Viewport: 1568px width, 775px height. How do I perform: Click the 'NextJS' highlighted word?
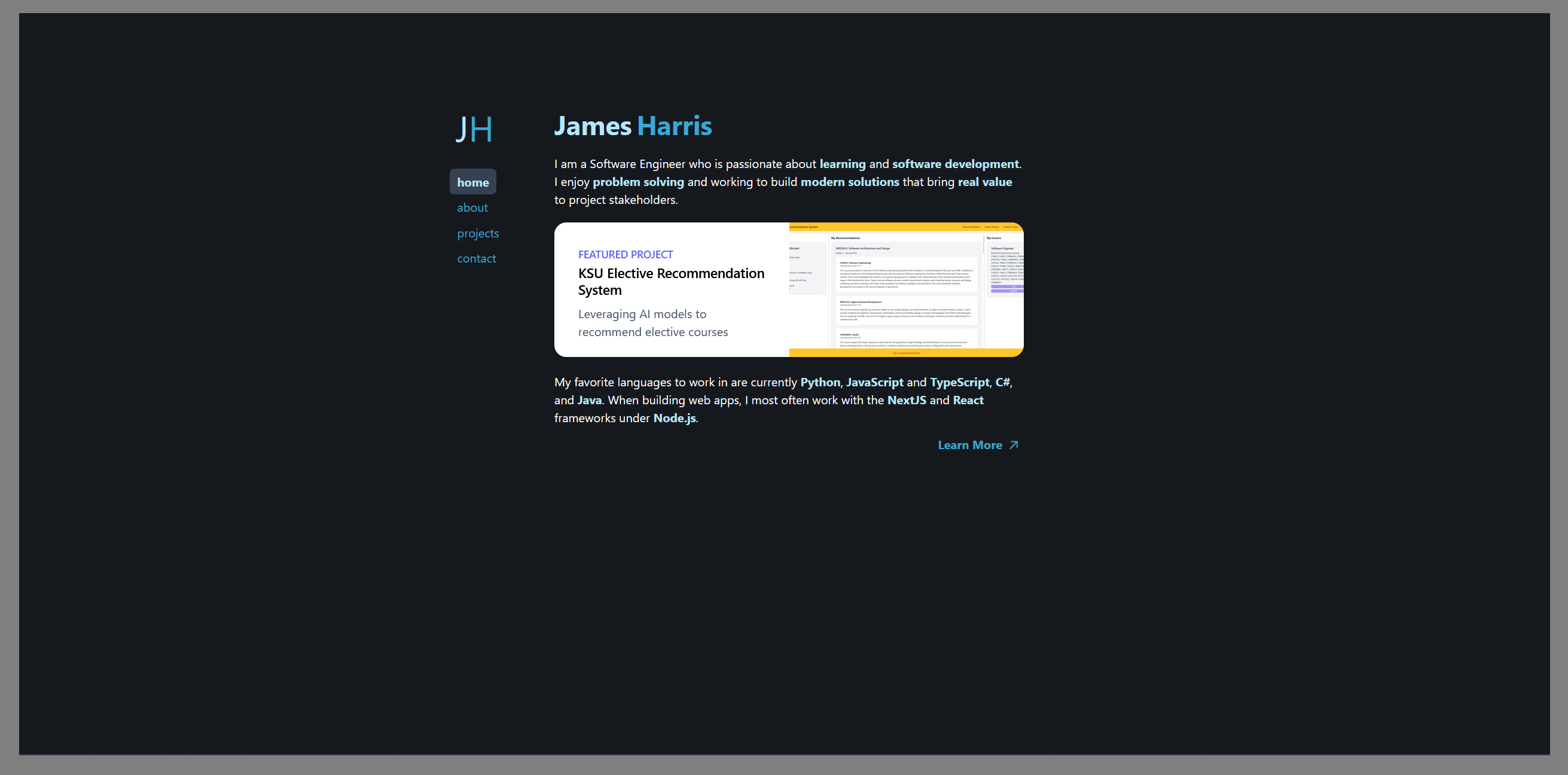point(907,400)
